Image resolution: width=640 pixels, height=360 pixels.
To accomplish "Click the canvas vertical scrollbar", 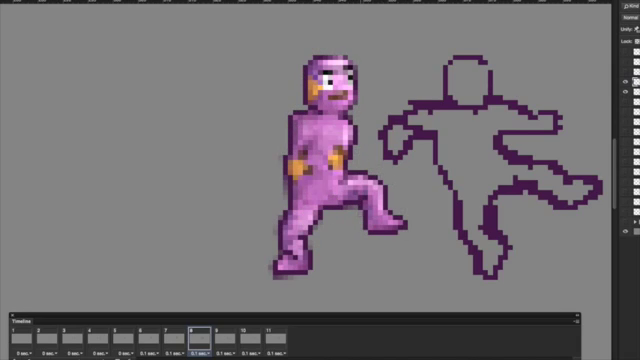I will [x=614, y=173].
